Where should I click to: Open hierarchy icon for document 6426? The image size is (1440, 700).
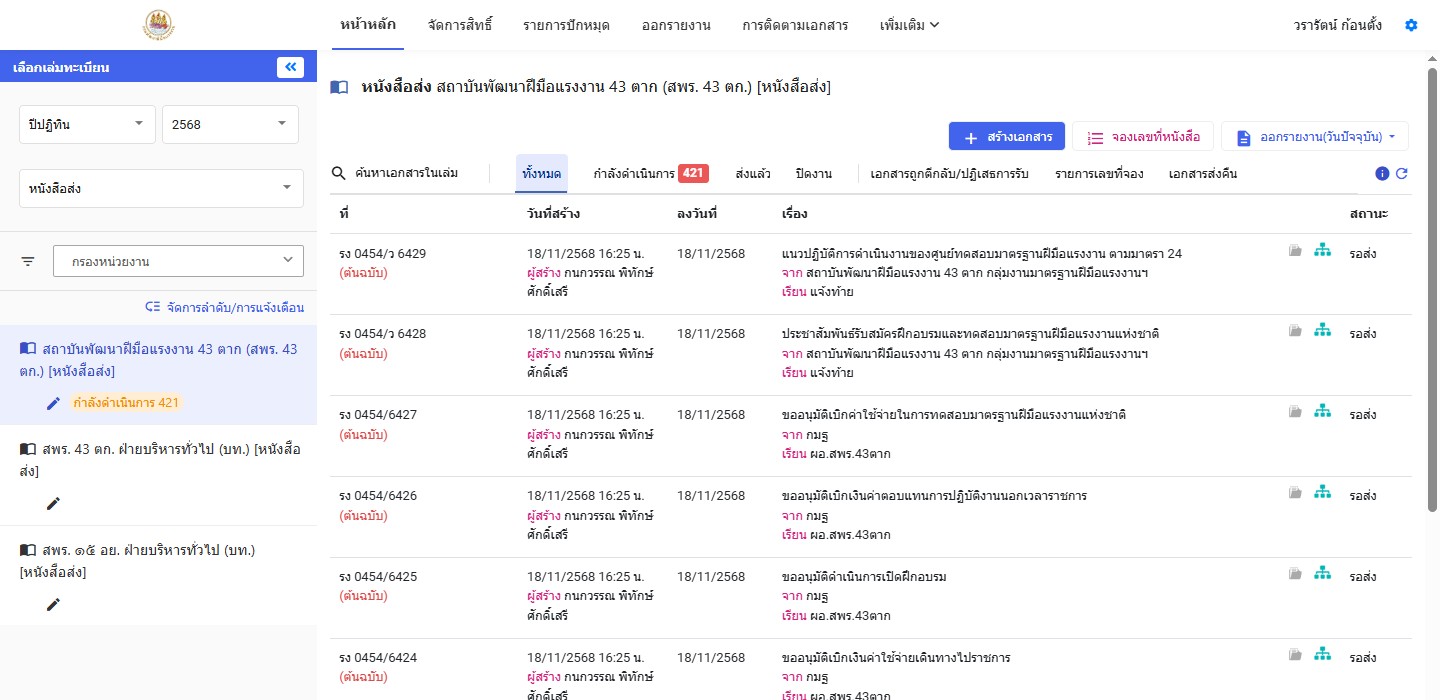click(1322, 491)
